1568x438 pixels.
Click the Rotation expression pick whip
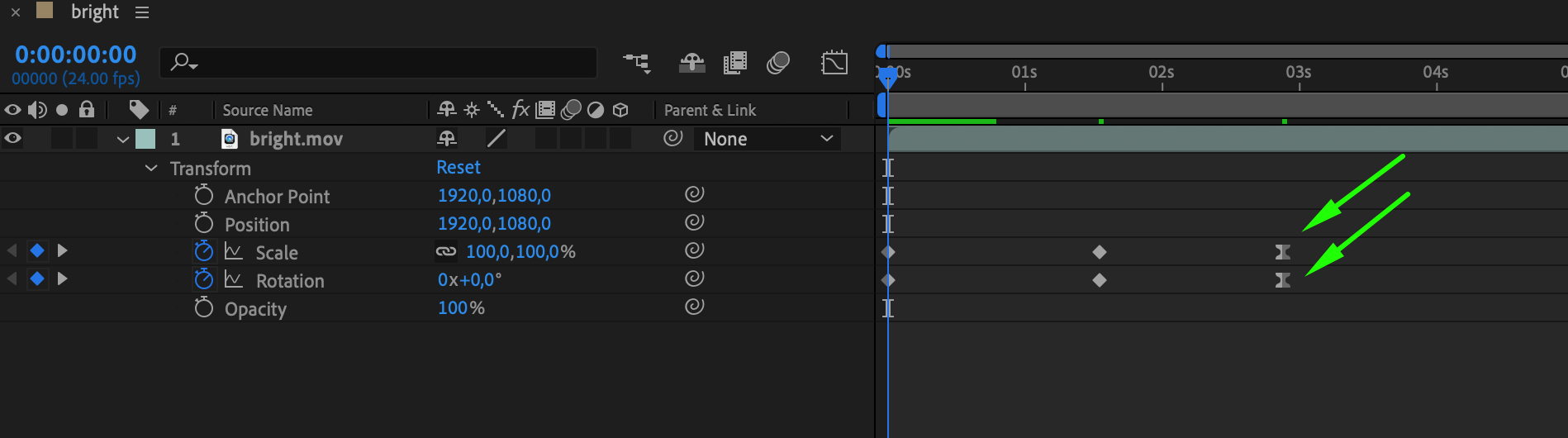tap(694, 279)
